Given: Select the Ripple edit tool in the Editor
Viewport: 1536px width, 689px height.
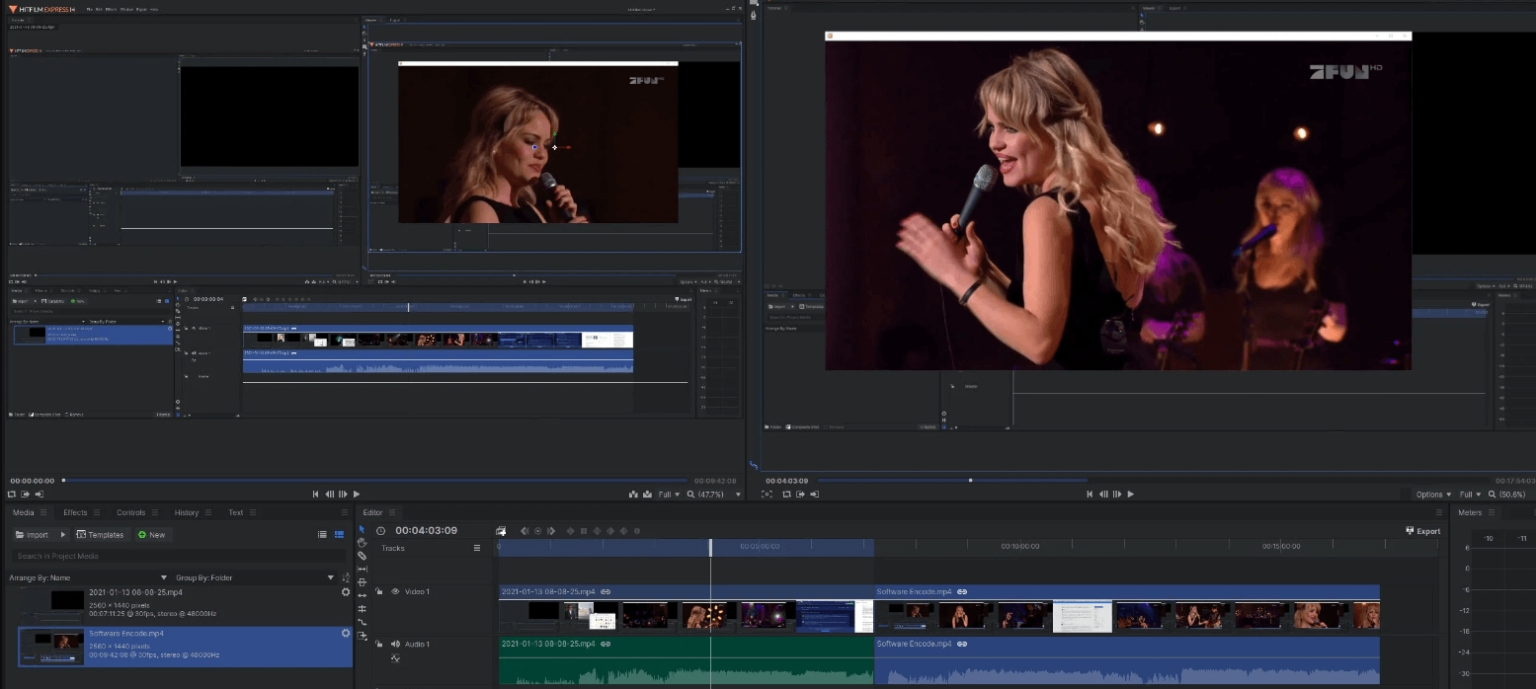Looking at the screenshot, I should pyautogui.click(x=362, y=595).
